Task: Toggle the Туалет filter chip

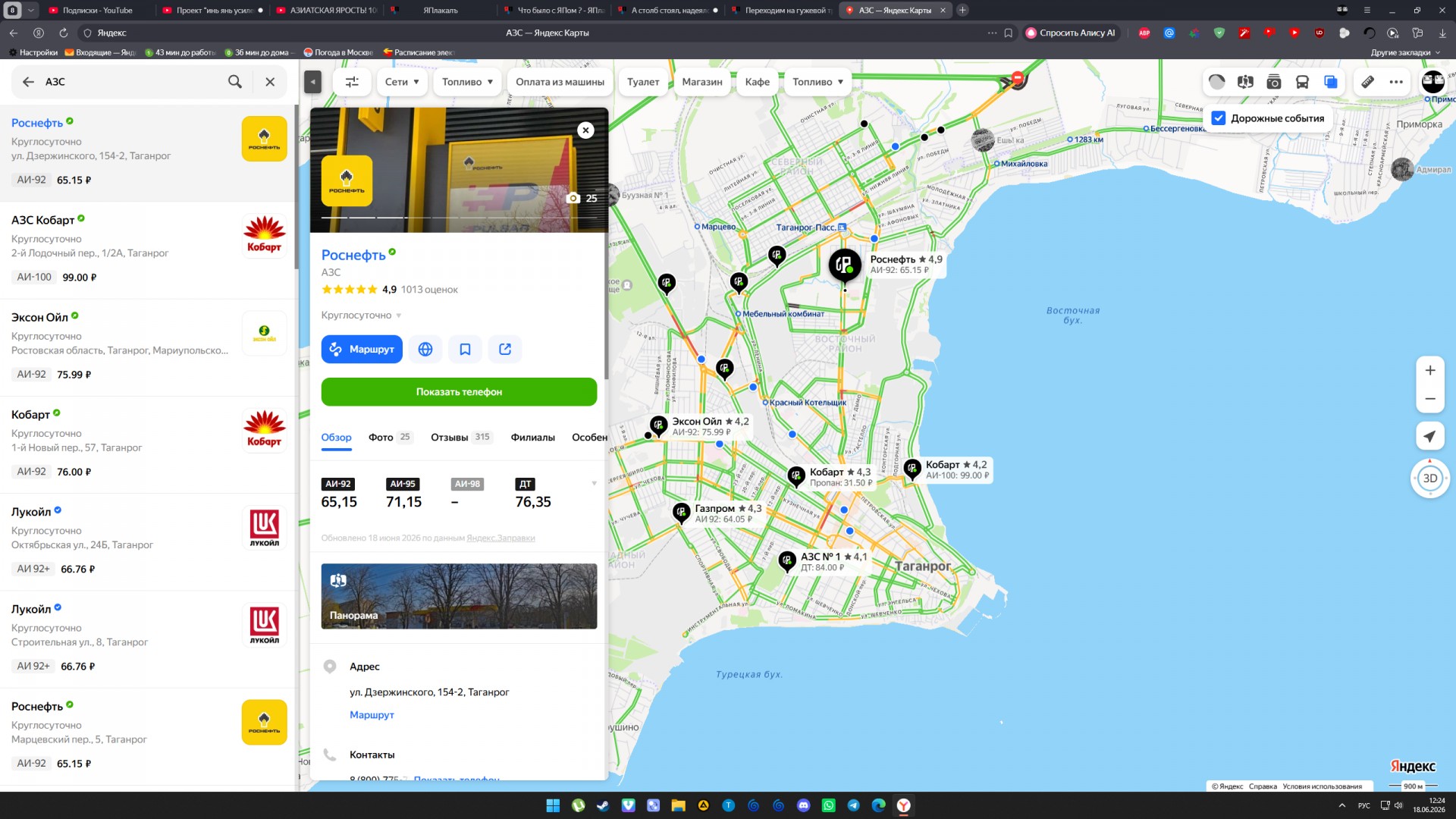Action: [x=643, y=82]
